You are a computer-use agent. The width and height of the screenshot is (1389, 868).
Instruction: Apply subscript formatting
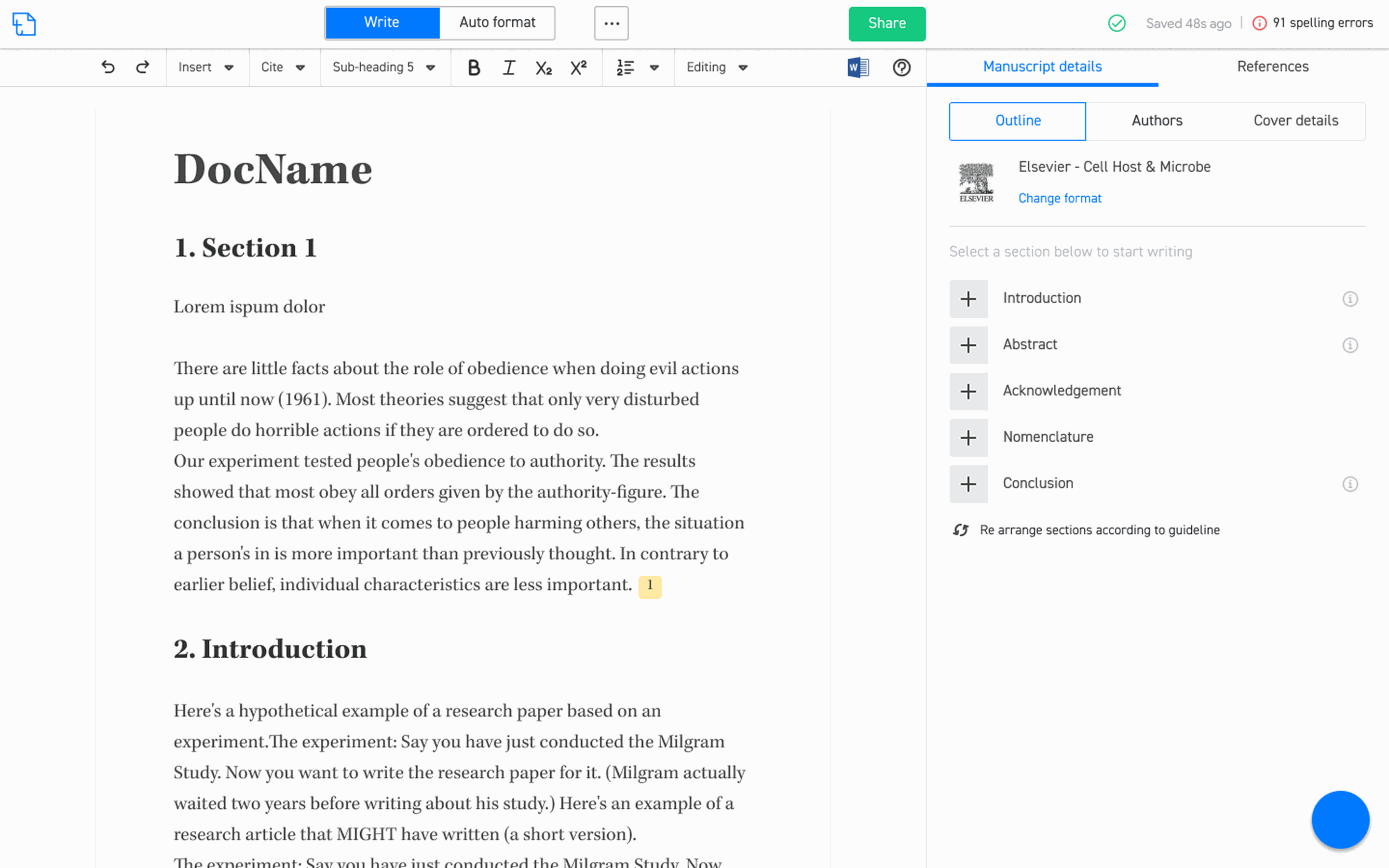pos(544,68)
